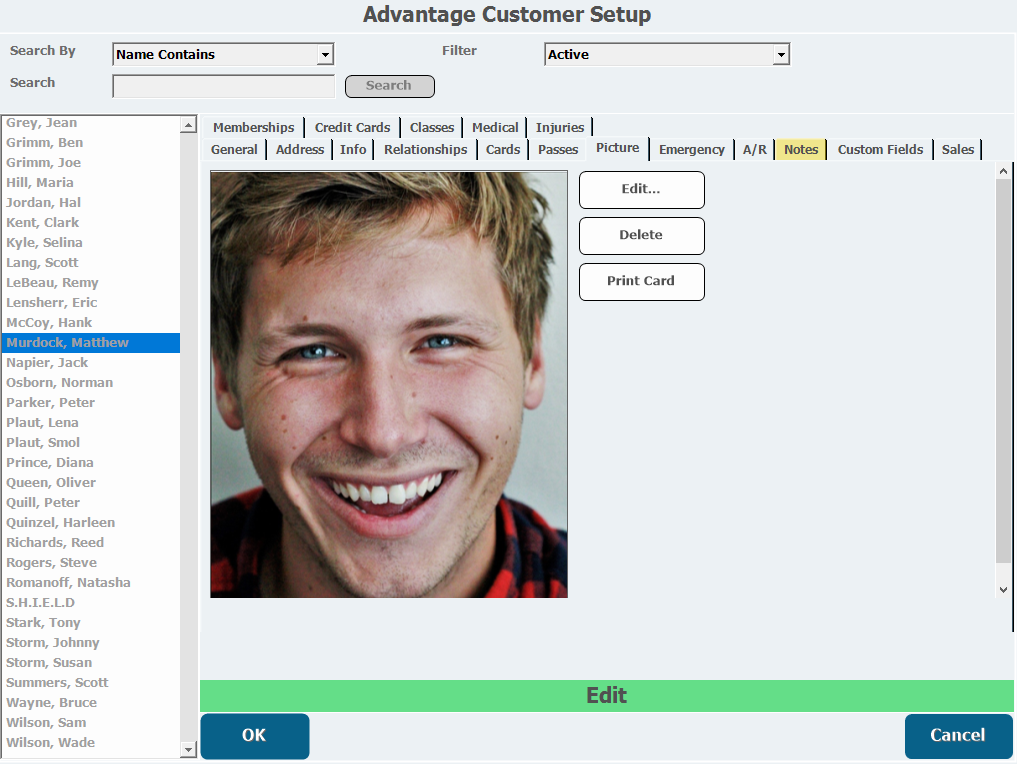1017x764 pixels.
Task: Click the picture panel scroll-up arrow
Action: 1003,171
